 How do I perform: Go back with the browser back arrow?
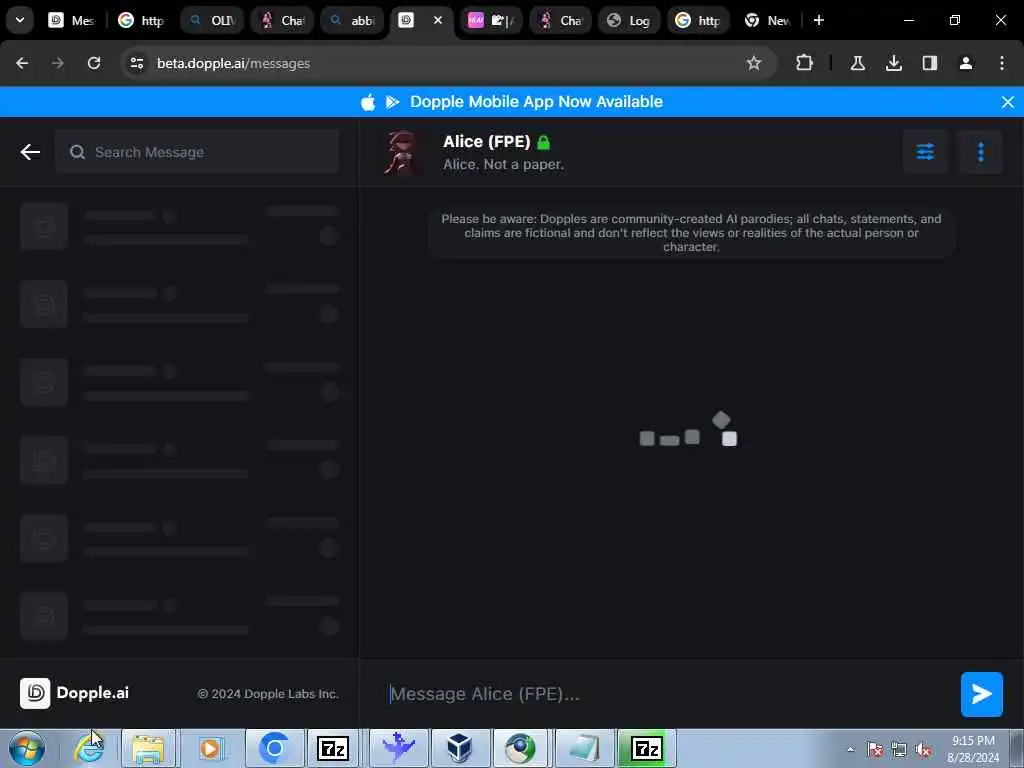(x=22, y=63)
